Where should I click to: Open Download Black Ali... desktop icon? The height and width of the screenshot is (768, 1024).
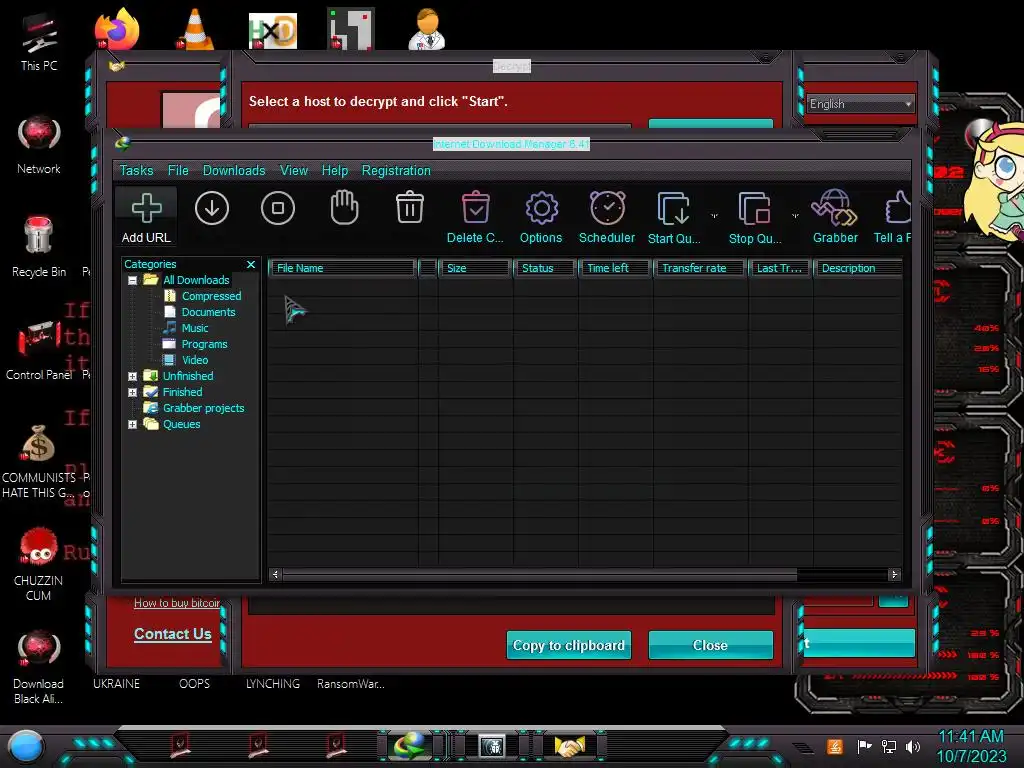(x=39, y=667)
